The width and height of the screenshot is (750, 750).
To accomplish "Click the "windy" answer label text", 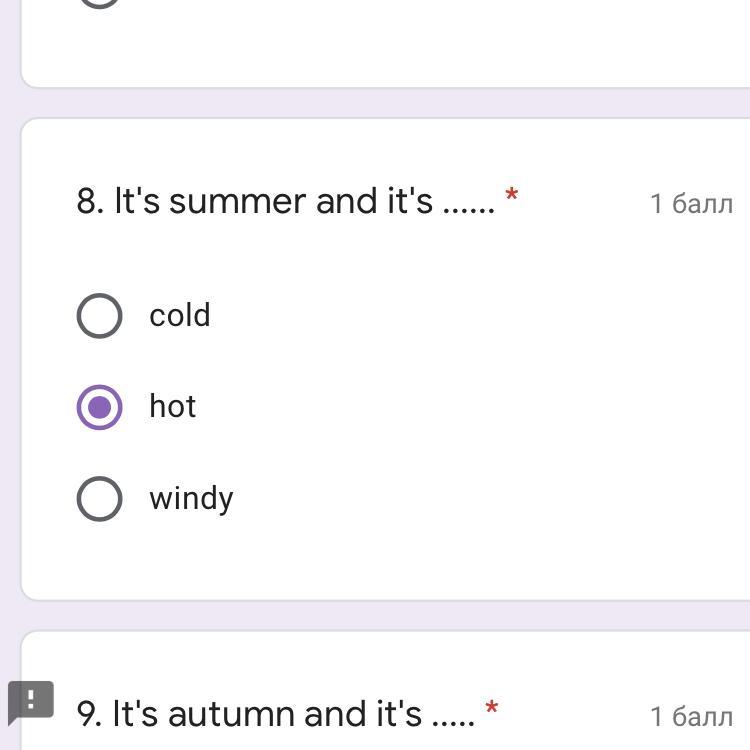I will (191, 498).
